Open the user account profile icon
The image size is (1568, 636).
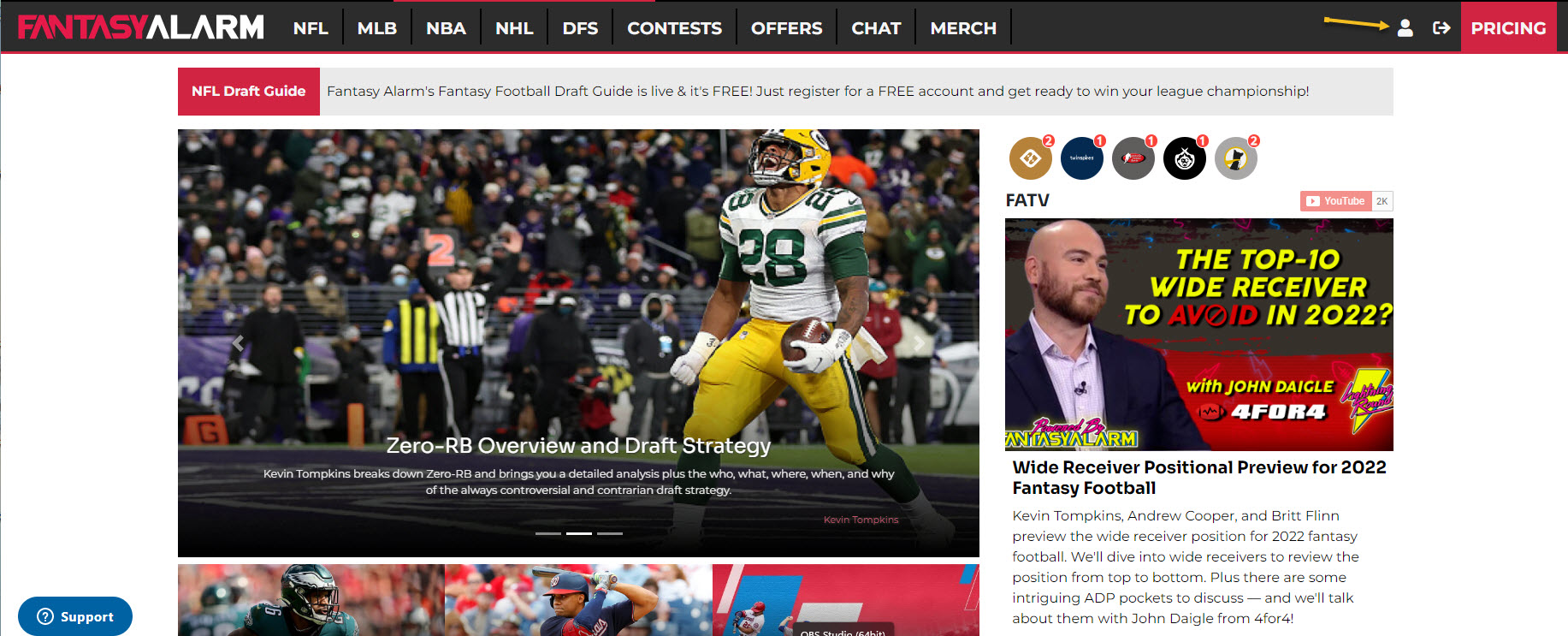pyautogui.click(x=1405, y=28)
